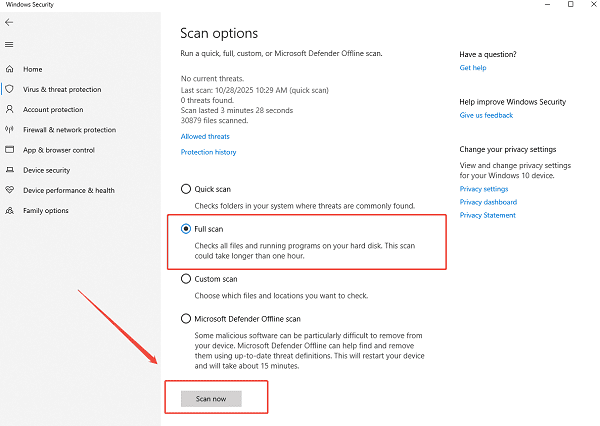600x426 pixels.
Task: Click the Virus & threat protection shield icon
Action: click(x=10, y=89)
